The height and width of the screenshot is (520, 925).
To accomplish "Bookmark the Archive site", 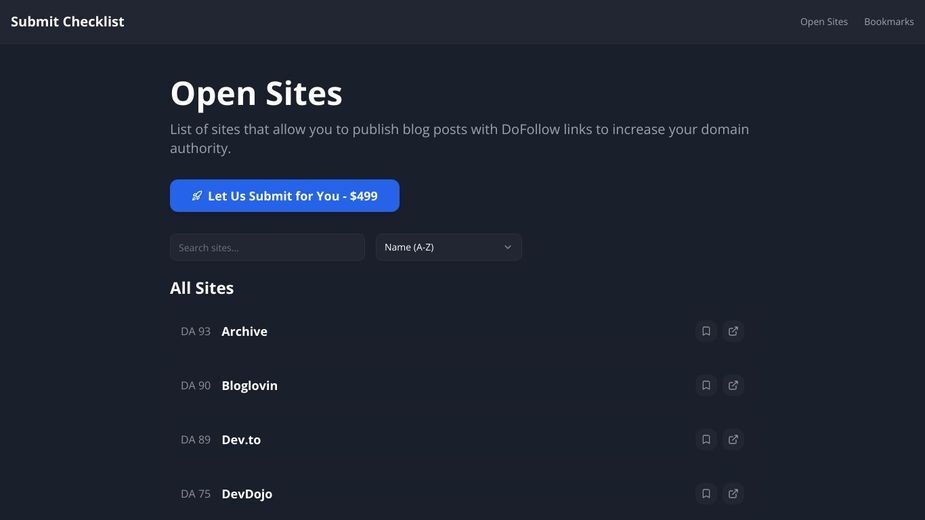I will pos(706,331).
